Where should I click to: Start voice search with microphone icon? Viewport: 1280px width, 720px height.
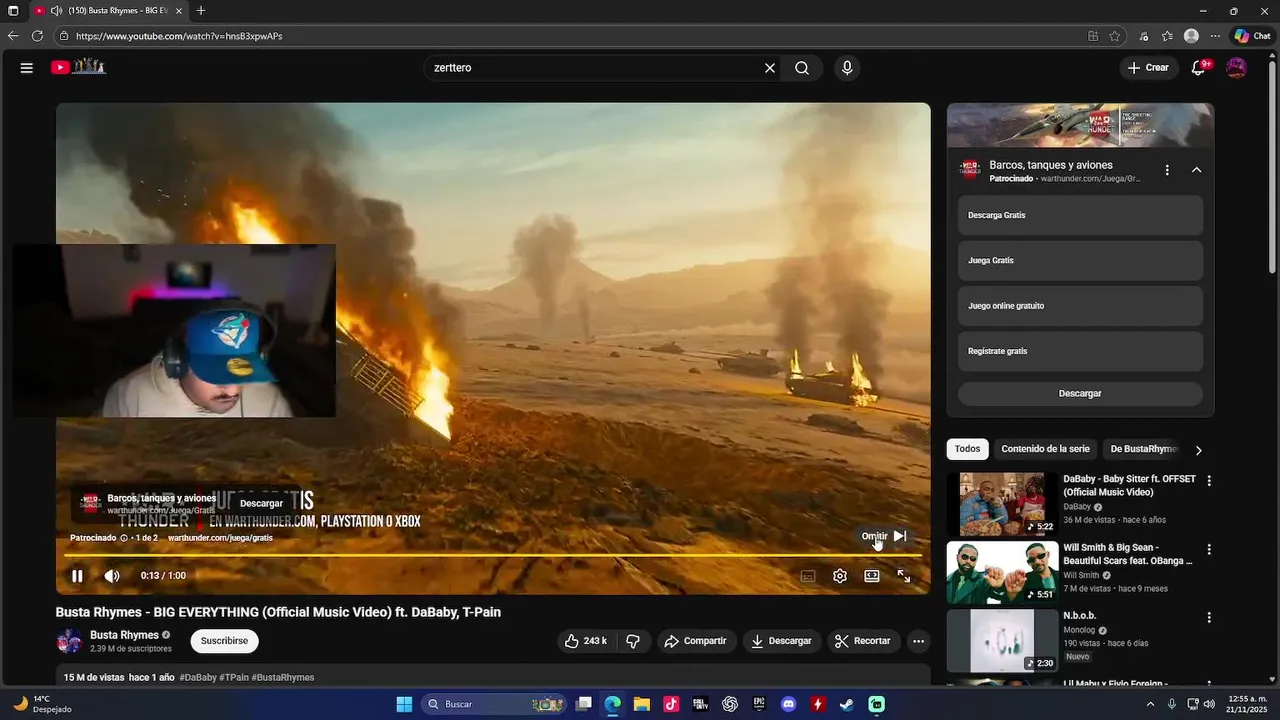(847, 68)
